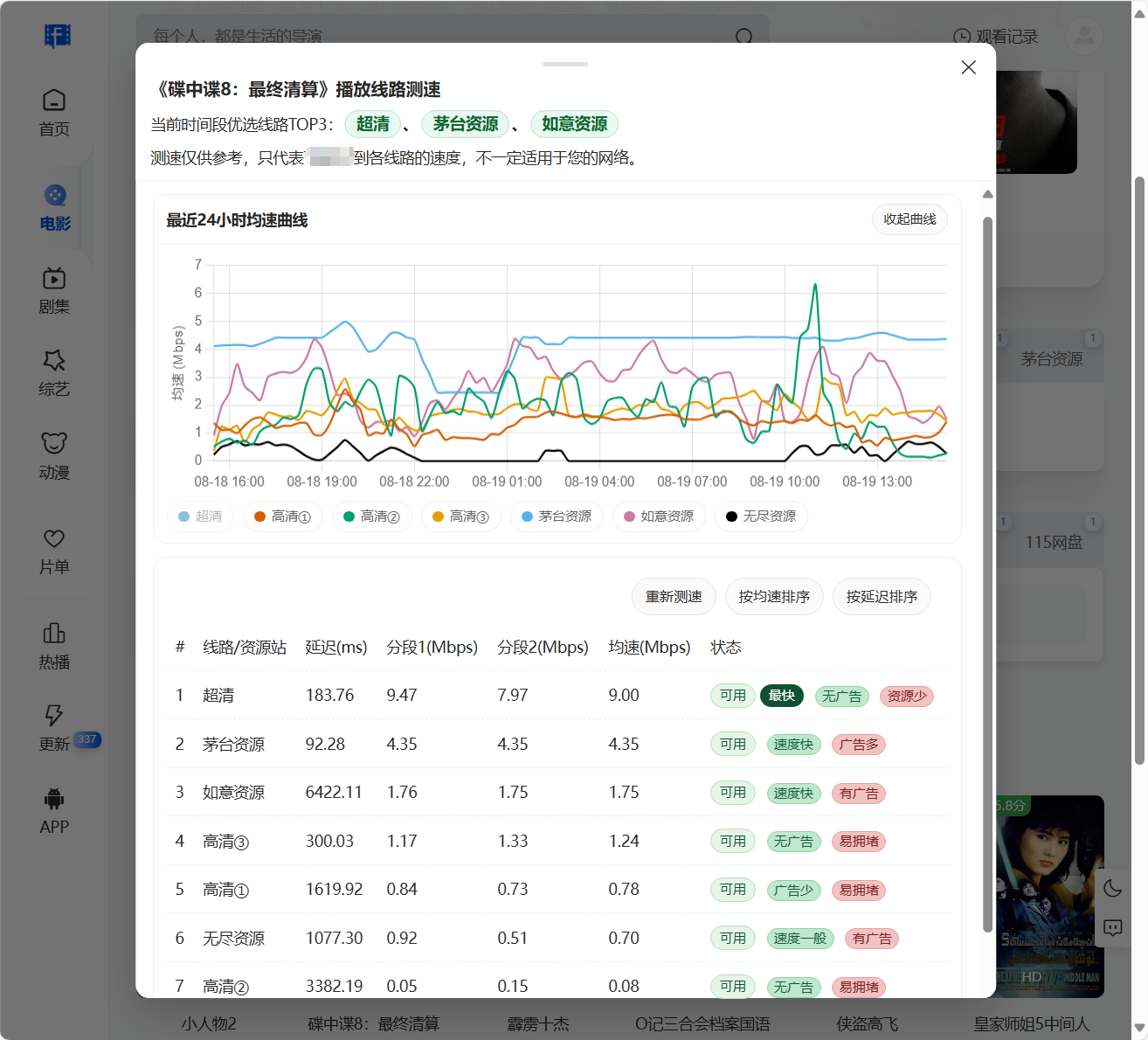Click the search magnifier icon
1148x1040 pixels.
tap(744, 37)
